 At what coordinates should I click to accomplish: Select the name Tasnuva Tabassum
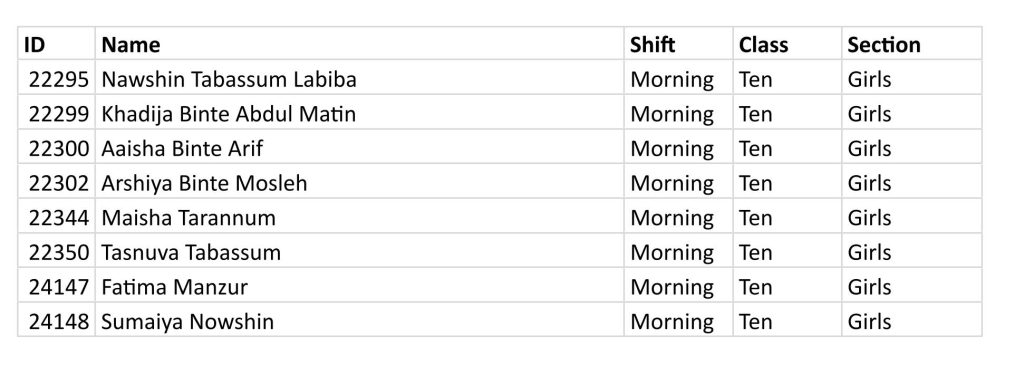point(191,252)
